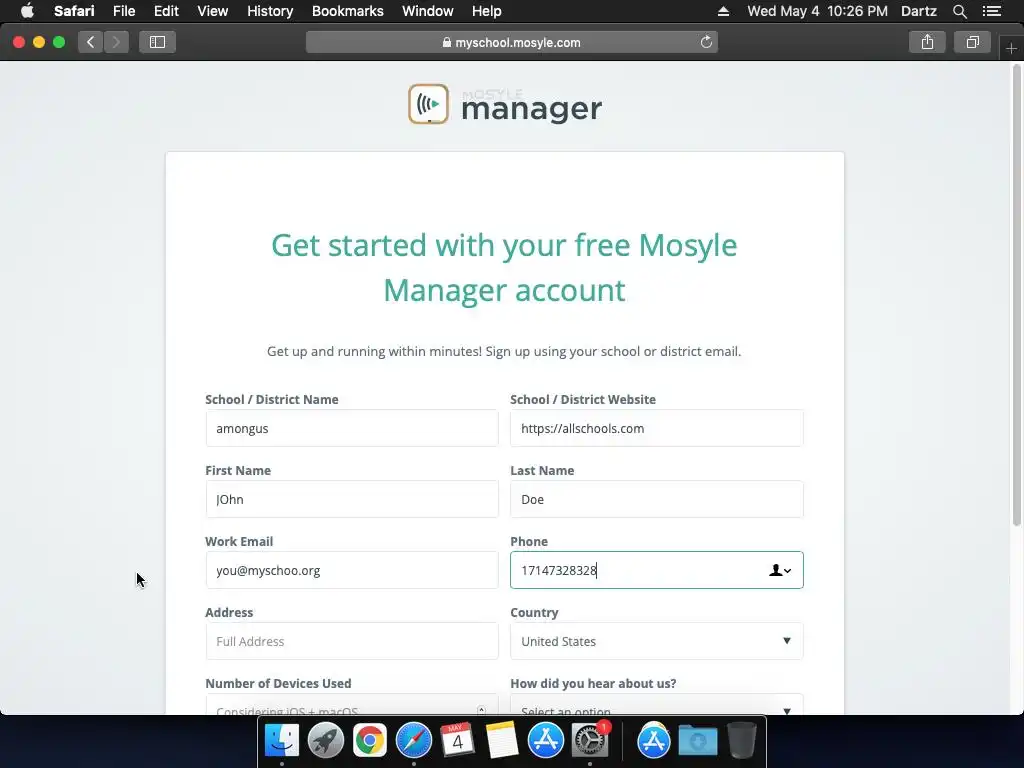Open System Preferences with badge in Dock
This screenshot has width=1024, height=768.
pyautogui.click(x=590, y=740)
